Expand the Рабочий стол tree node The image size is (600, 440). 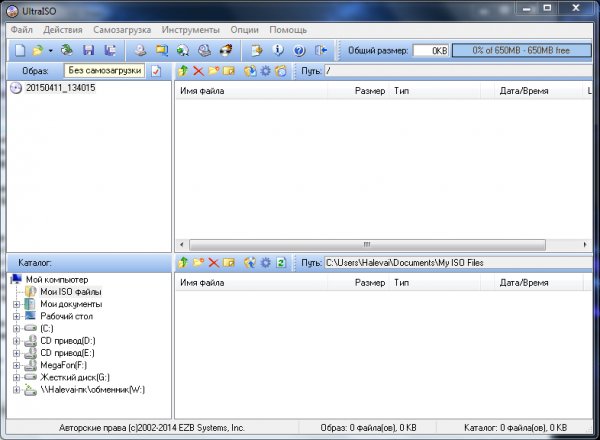tap(16, 316)
